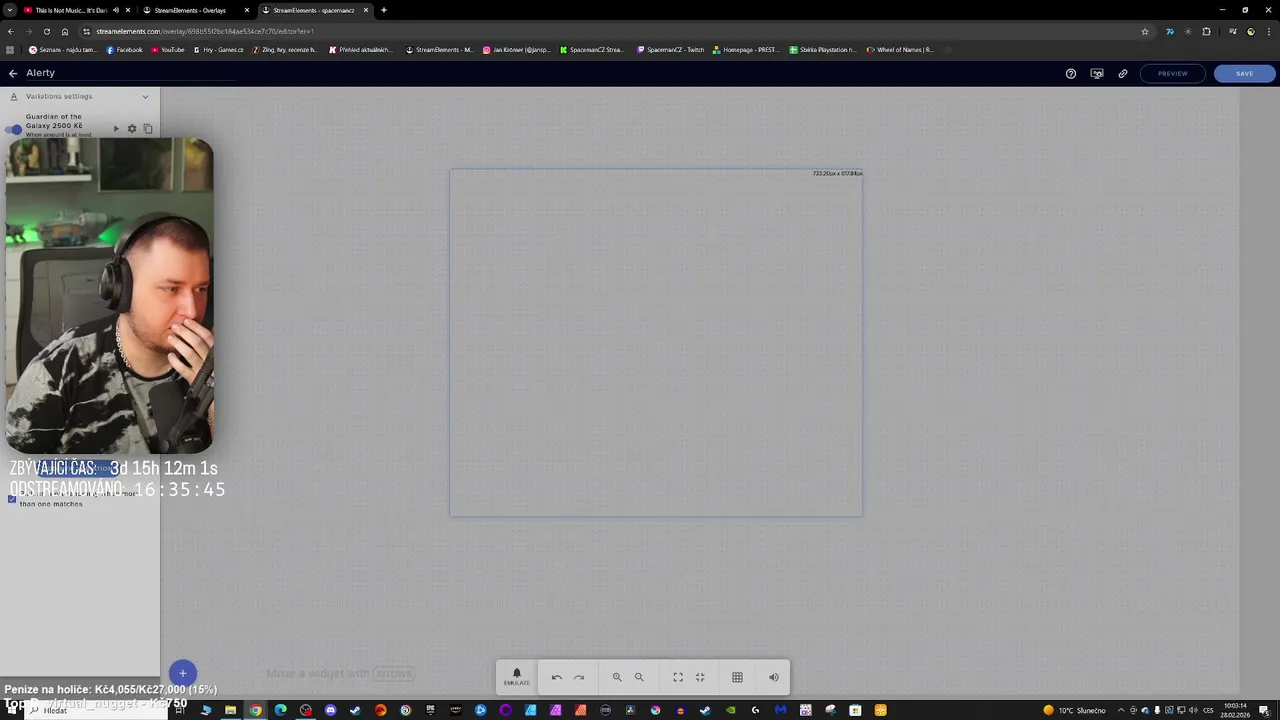Screen dimensions: 1280x720
Task: Open the YouTube bookmark
Action: 168,49
